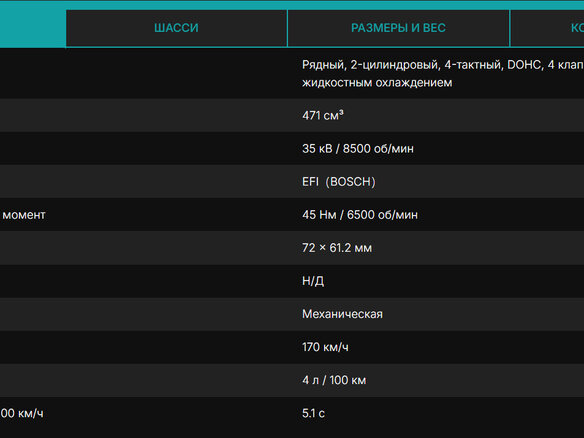584x438 pixels.
Task: Click the 5.1 с acceleration value
Action: (313, 413)
